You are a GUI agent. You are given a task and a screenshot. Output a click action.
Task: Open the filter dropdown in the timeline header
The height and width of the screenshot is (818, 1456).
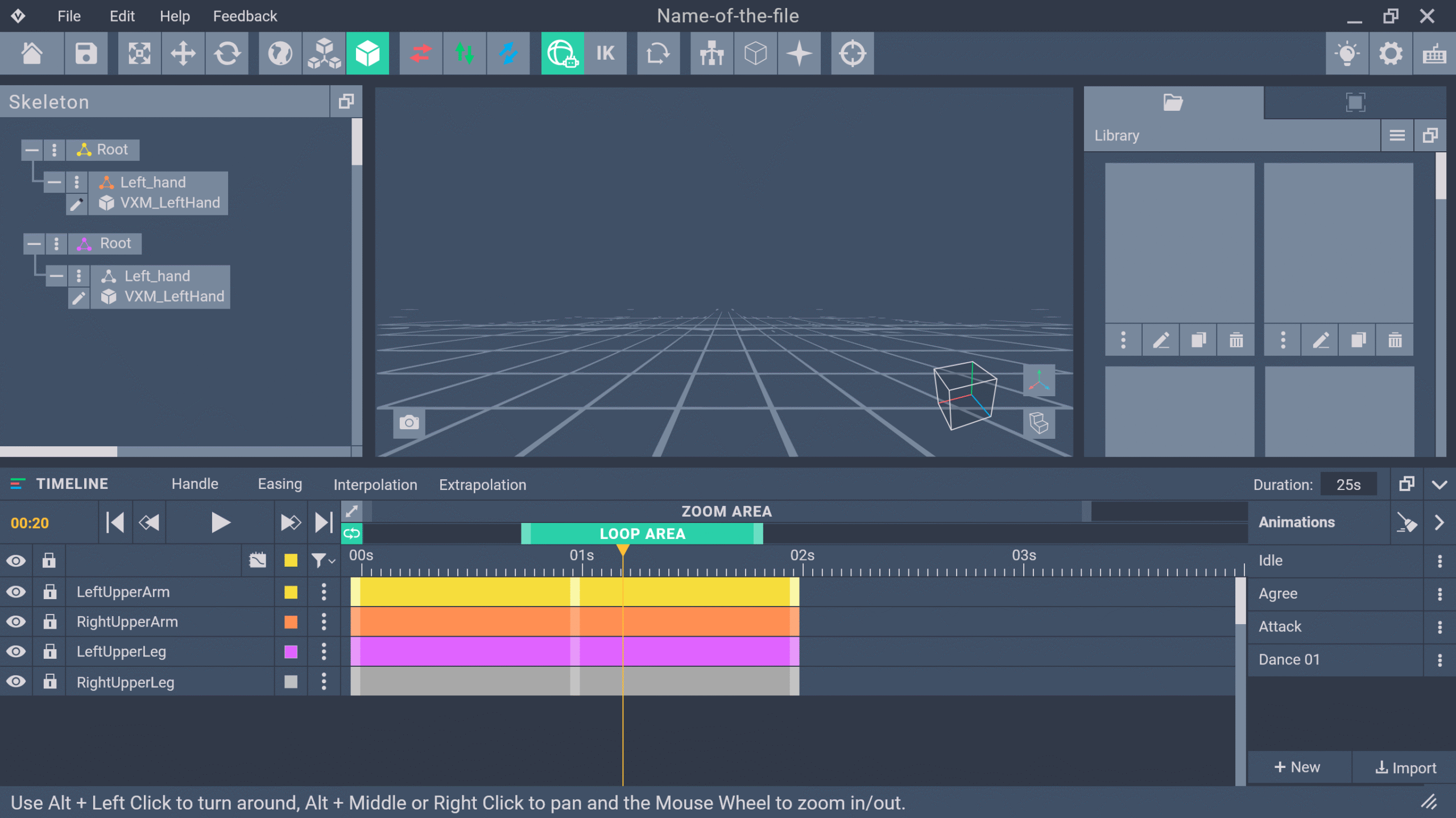tap(322, 560)
